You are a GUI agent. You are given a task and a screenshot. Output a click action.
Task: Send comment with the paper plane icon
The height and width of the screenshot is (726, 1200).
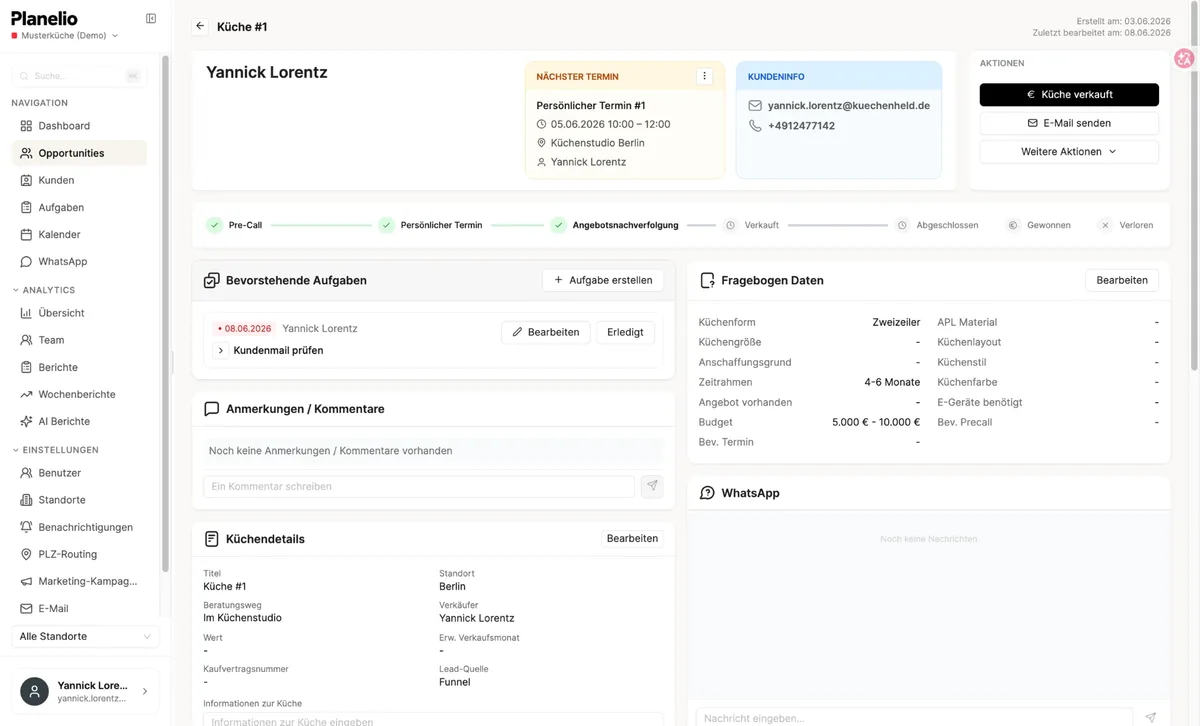[652, 486]
